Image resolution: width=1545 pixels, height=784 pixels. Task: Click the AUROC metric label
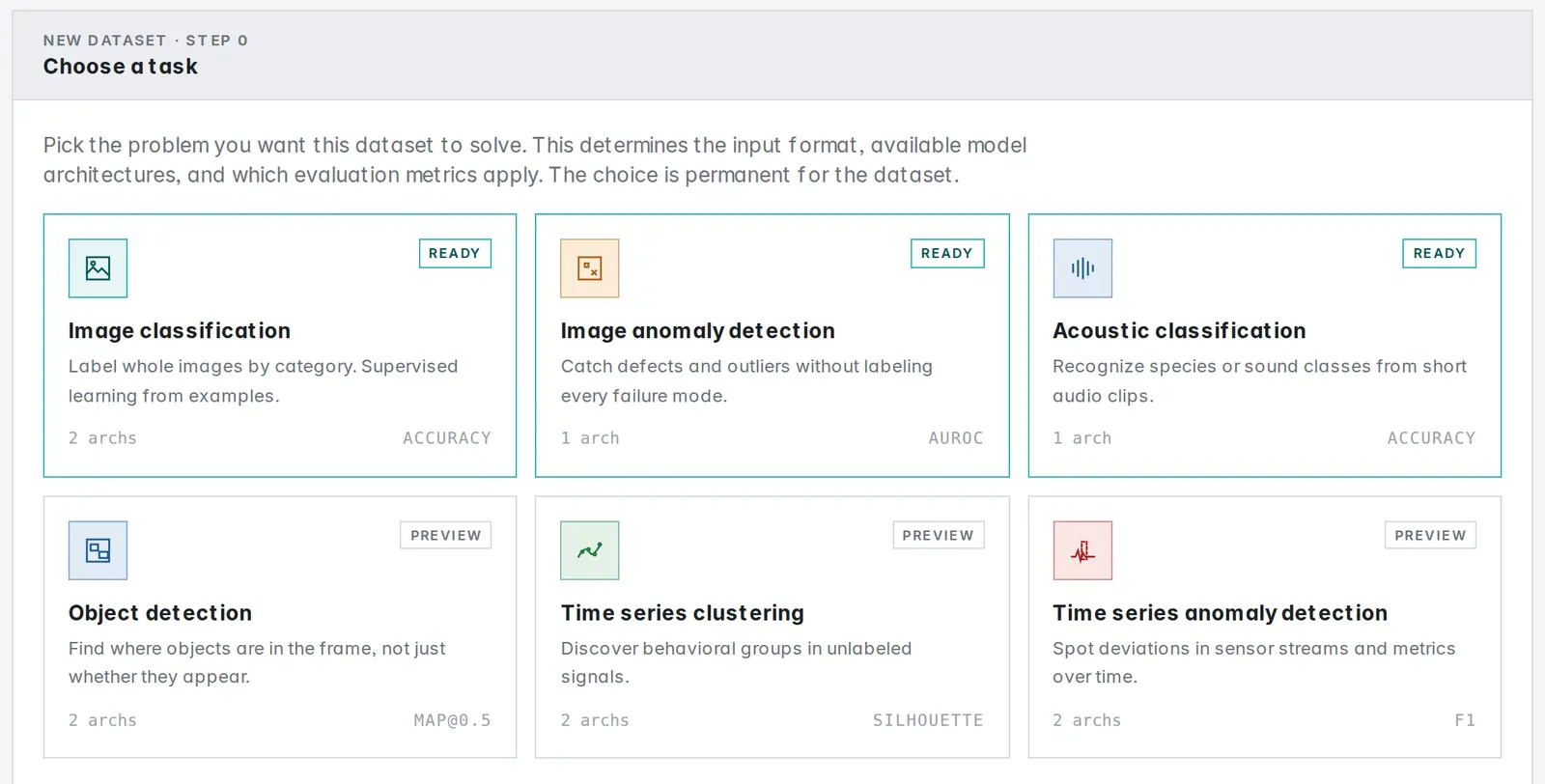pyautogui.click(x=956, y=438)
